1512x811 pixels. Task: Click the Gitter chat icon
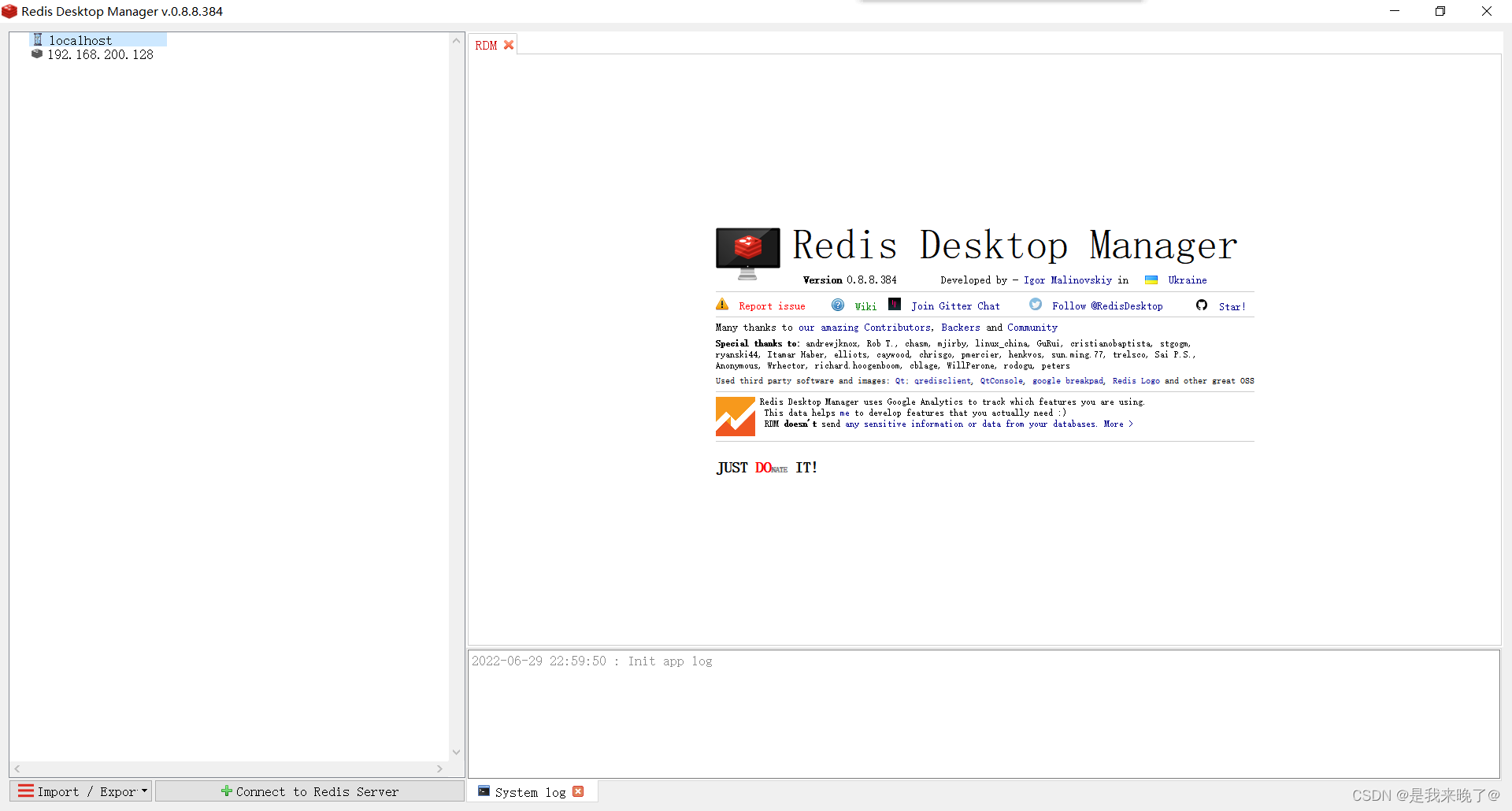click(895, 304)
